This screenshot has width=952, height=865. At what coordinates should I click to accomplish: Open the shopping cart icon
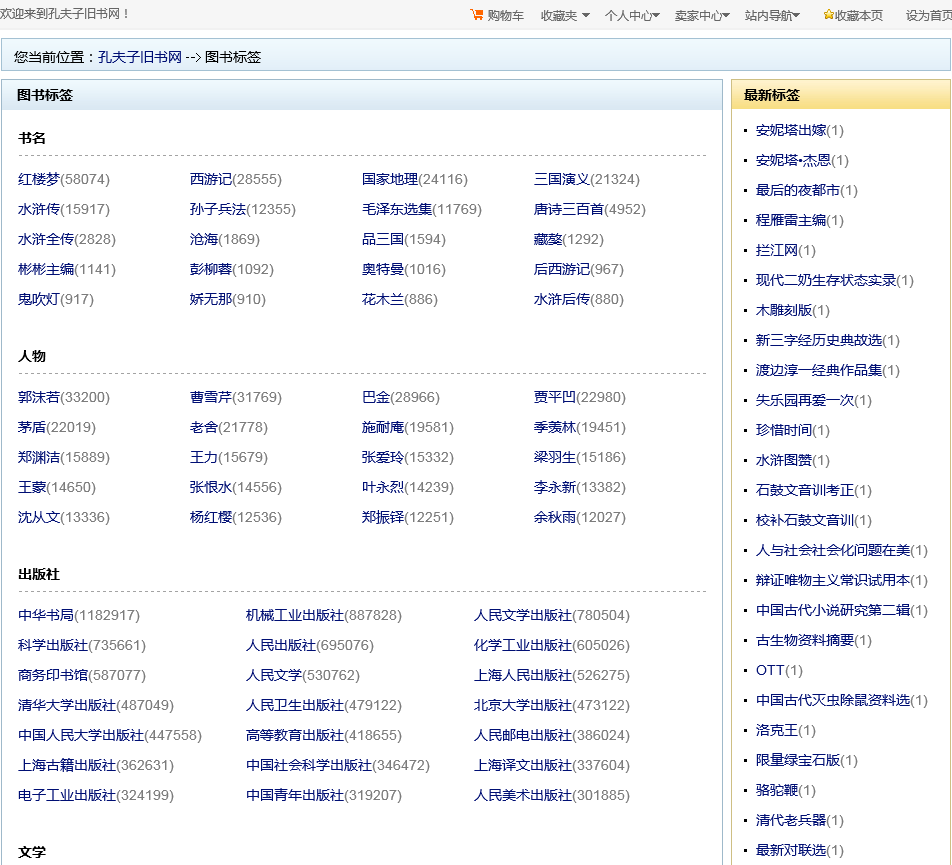click(477, 15)
